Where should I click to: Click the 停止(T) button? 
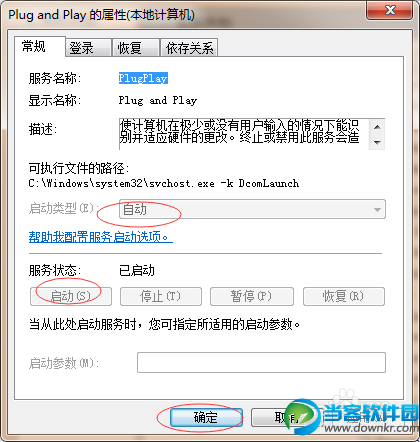coord(161,296)
